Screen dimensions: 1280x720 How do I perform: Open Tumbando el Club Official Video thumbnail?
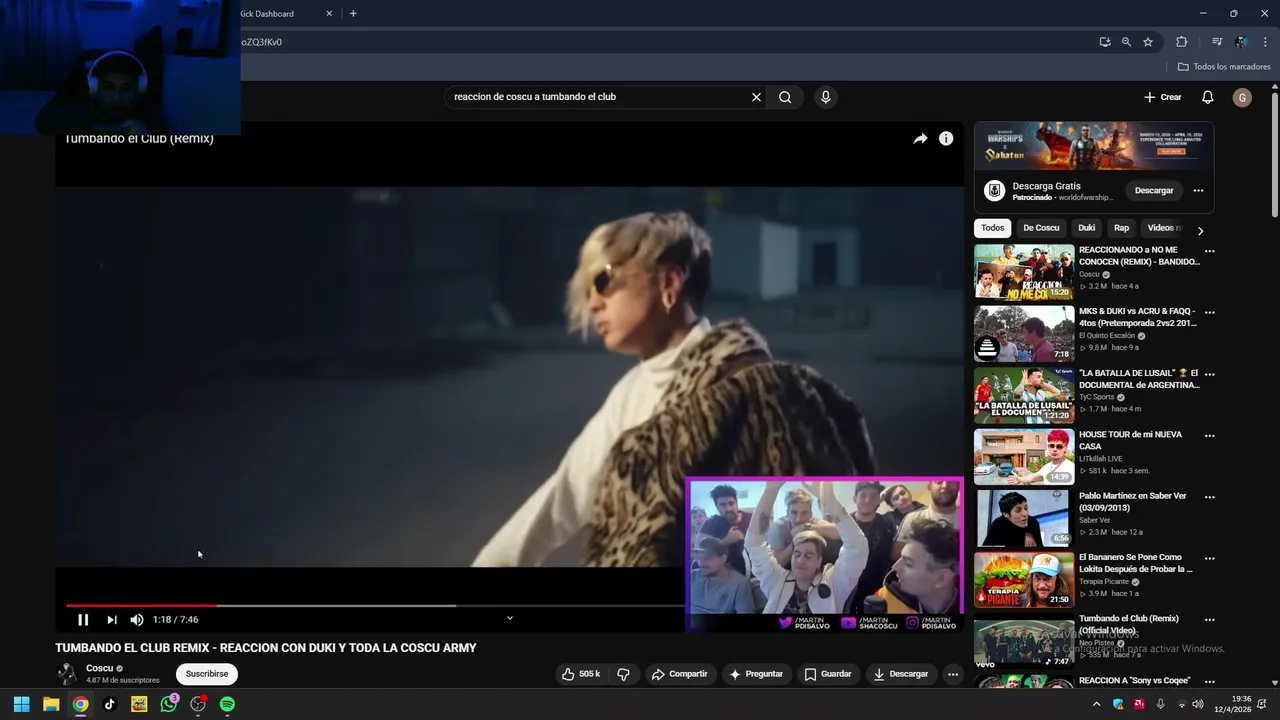point(1024,641)
